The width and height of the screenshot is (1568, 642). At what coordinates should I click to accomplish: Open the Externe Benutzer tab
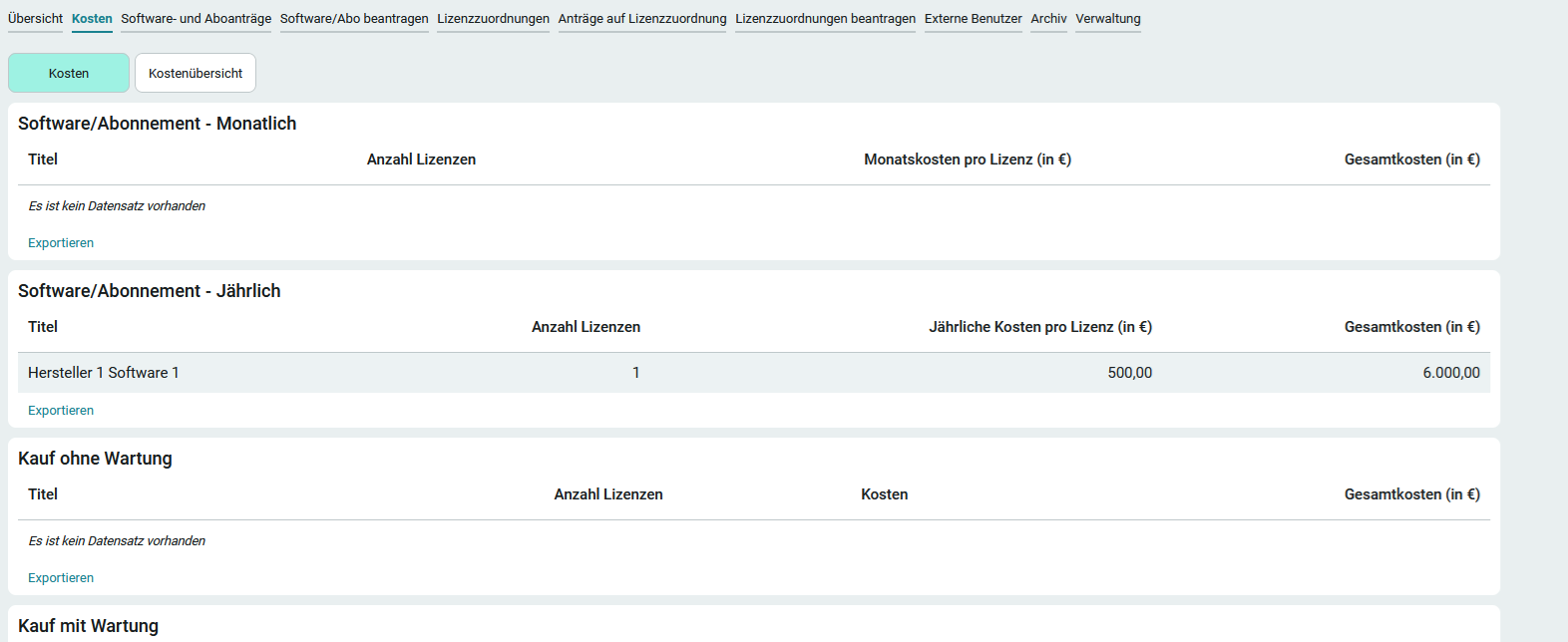(x=973, y=19)
